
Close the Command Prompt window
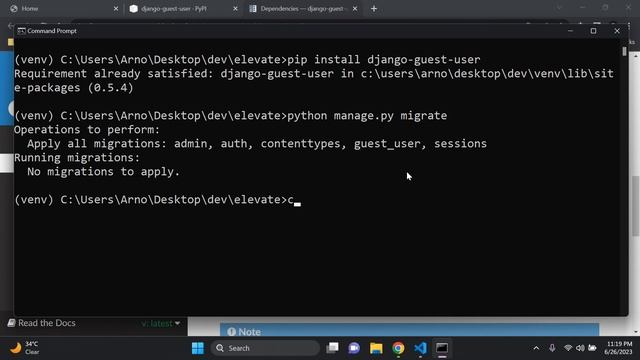617,31
